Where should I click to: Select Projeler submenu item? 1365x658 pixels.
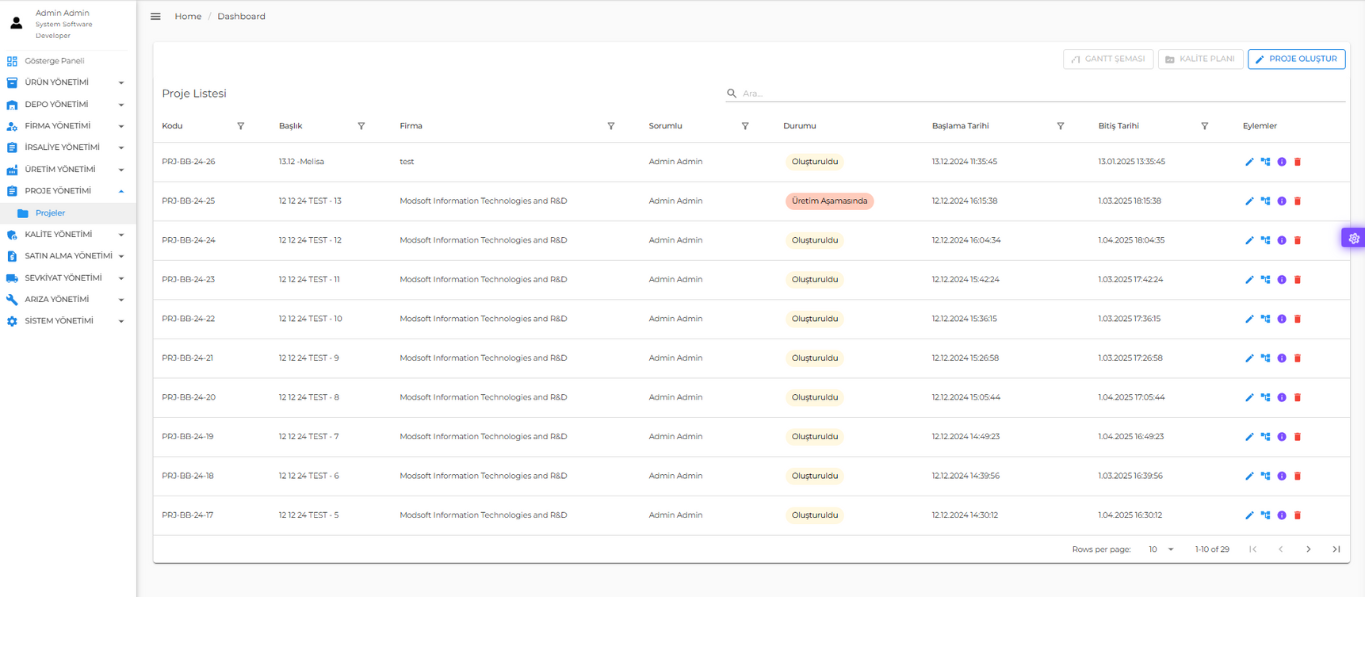[68, 213]
